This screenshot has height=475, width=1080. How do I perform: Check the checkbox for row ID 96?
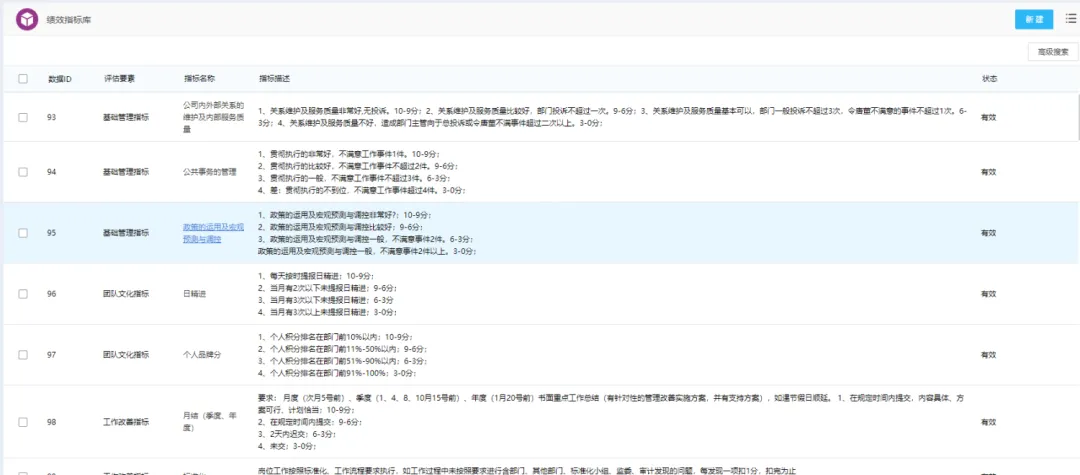tap(23, 294)
